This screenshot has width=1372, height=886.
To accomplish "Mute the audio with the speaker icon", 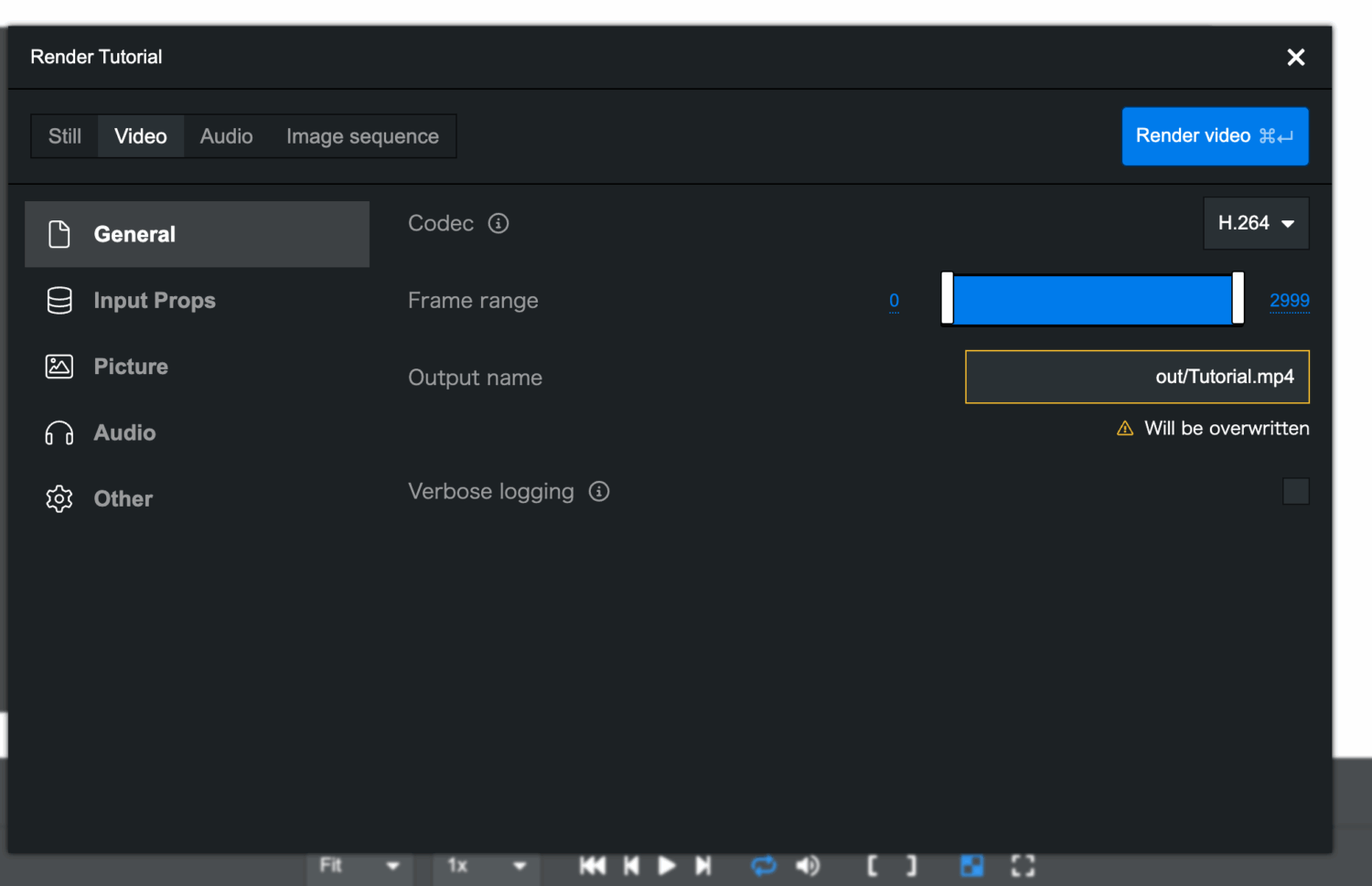I will (808, 866).
